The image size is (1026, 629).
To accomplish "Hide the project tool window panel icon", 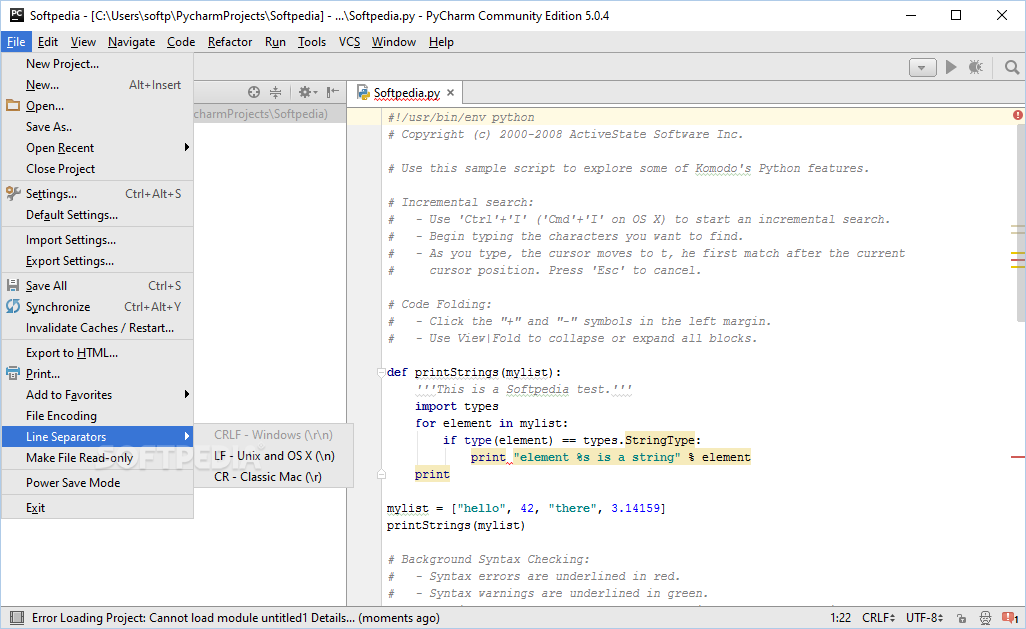I will 333,92.
